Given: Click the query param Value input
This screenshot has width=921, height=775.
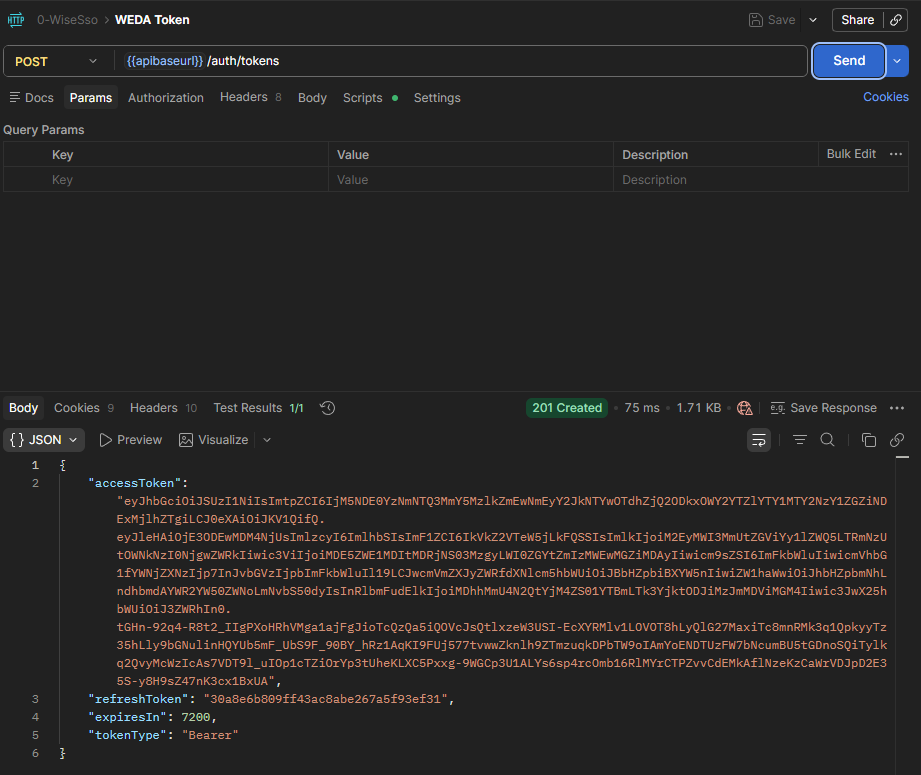Looking at the screenshot, I should tap(470, 180).
